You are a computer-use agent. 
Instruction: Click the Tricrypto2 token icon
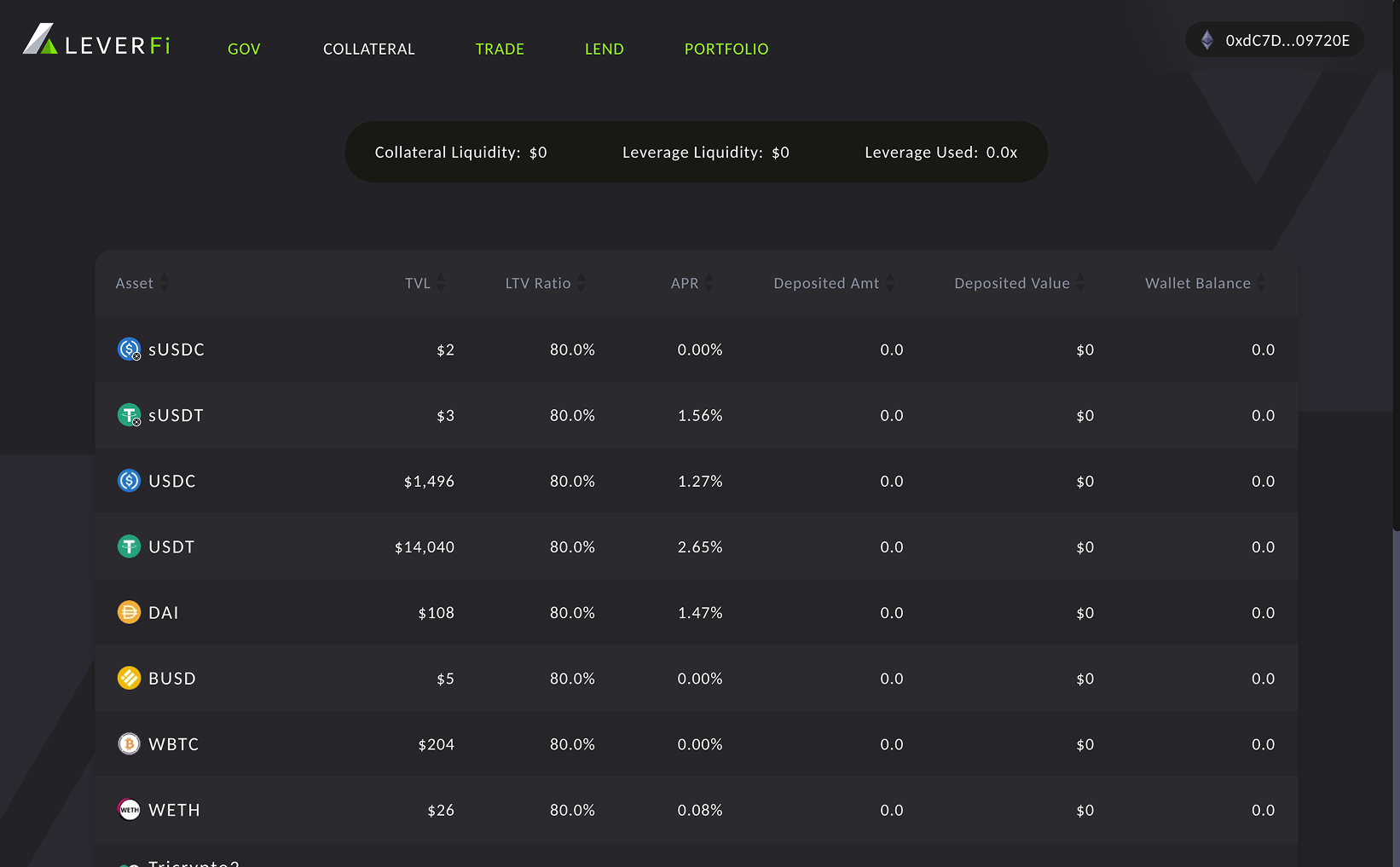click(129, 863)
